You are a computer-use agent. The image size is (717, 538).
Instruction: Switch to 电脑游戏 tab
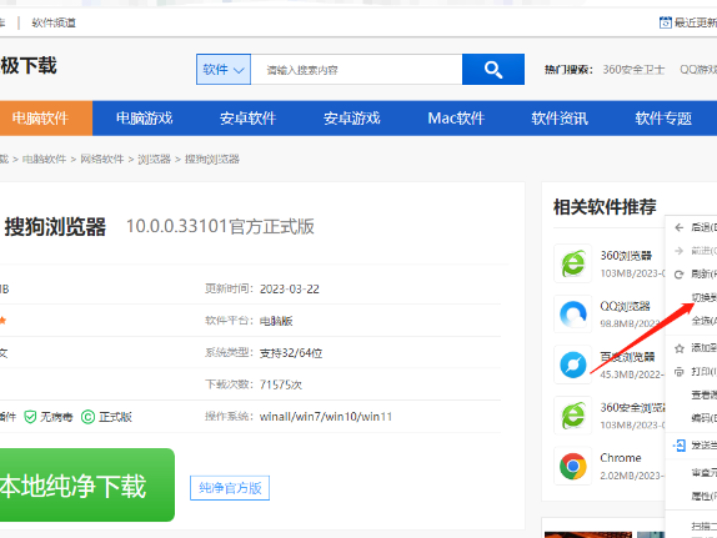(x=144, y=118)
